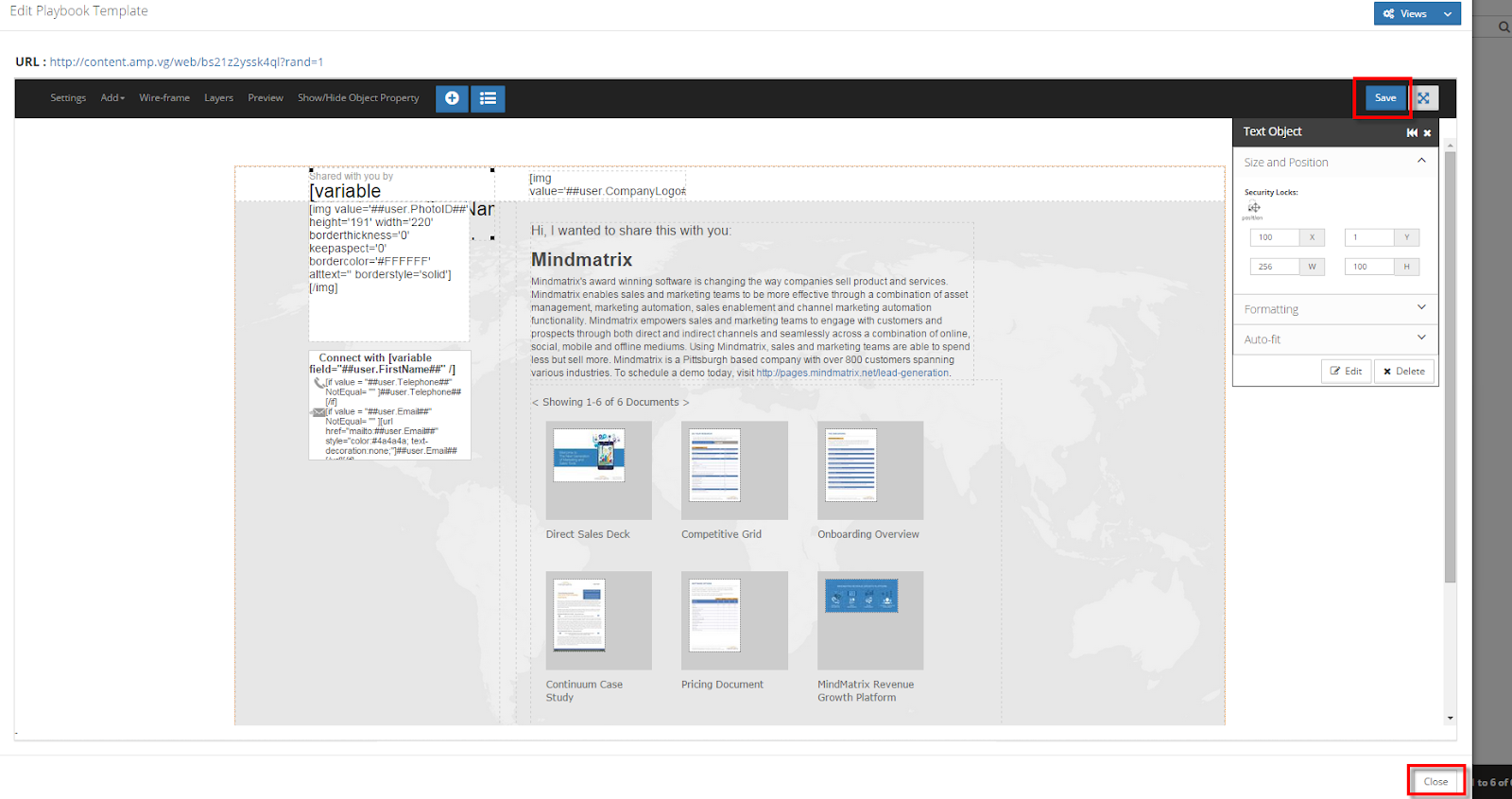Click the scrollbar down arrow
The width and height of the screenshot is (1512, 799).
(1450, 719)
